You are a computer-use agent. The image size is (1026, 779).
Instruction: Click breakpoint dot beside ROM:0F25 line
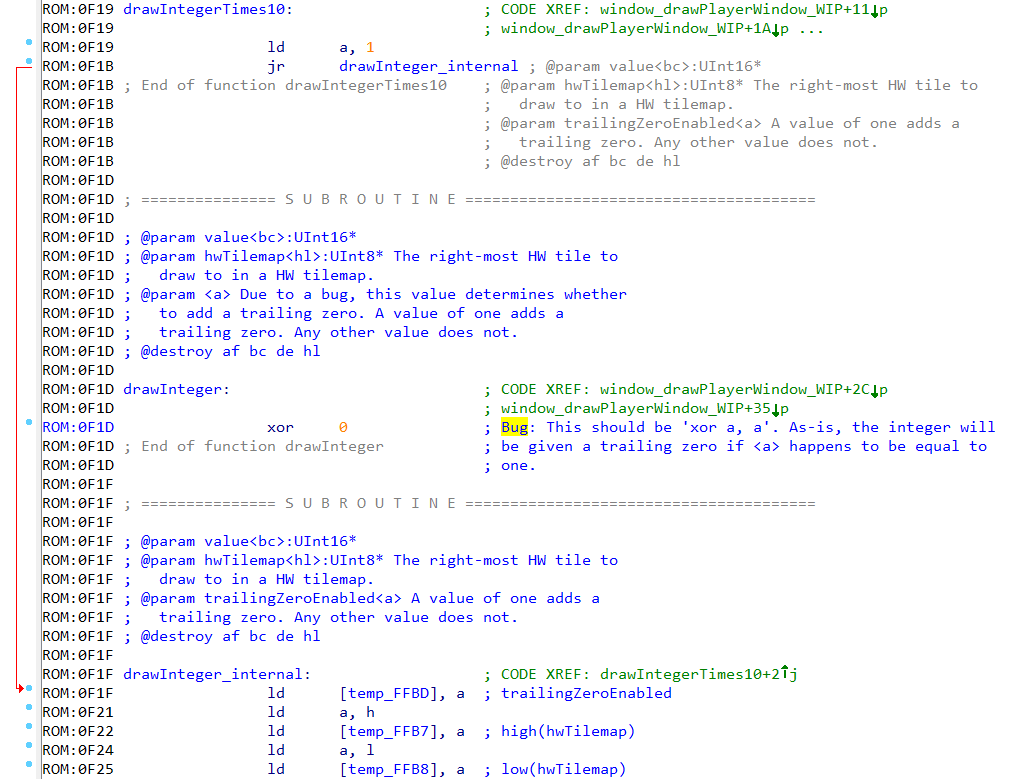click(x=29, y=764)
